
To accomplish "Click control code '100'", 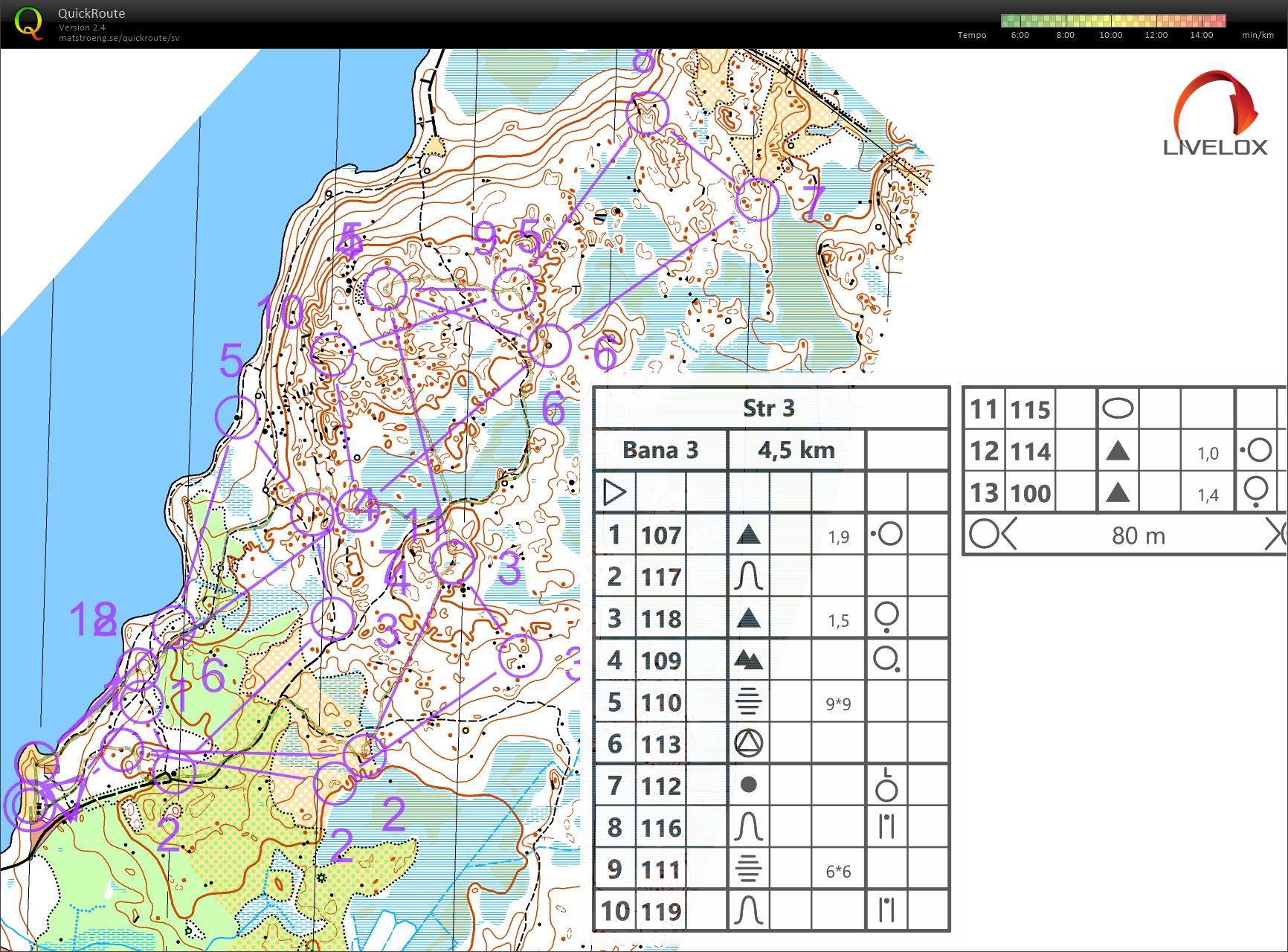I will pyautogui.click(x=1030, y=493).
